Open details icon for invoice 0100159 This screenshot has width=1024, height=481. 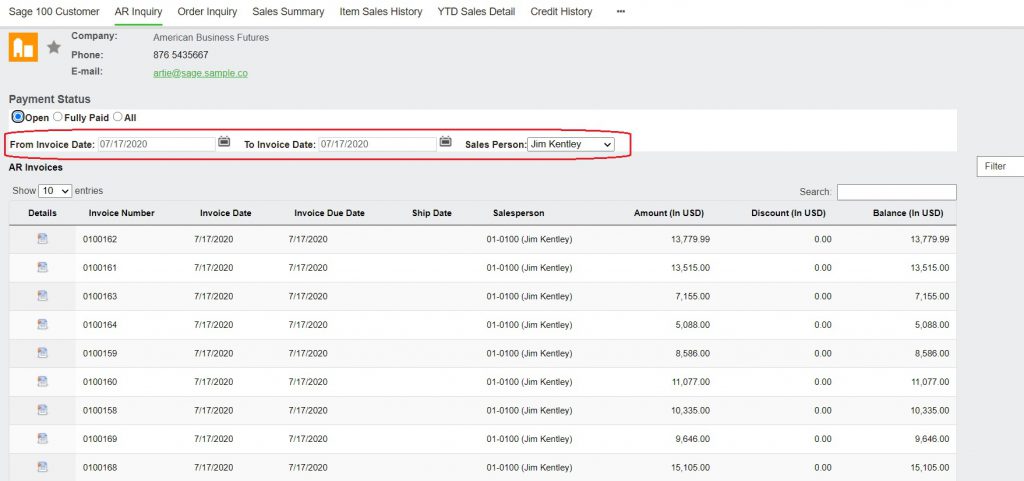pos(42,352)
